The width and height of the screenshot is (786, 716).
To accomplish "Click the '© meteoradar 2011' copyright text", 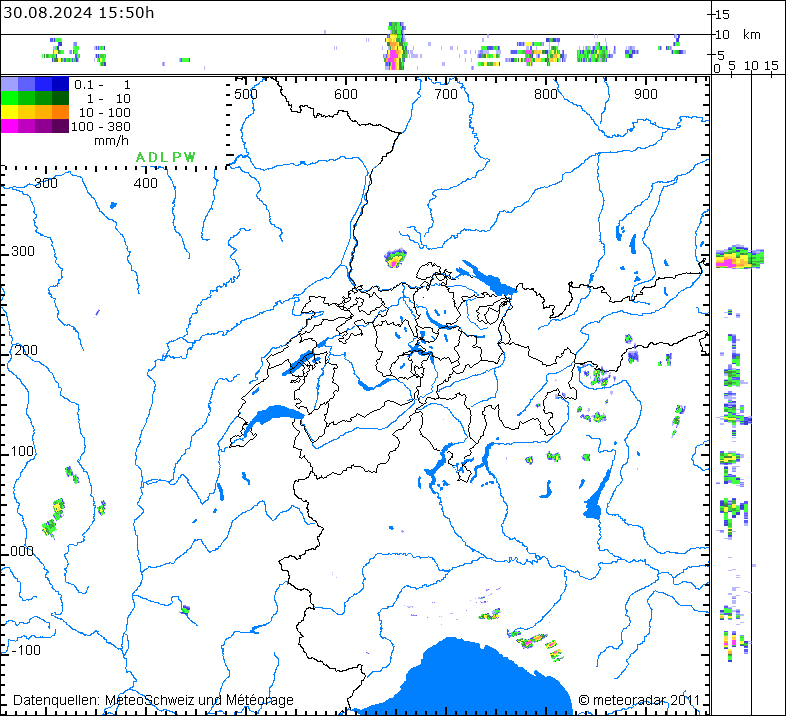I will tap(639, 699).
